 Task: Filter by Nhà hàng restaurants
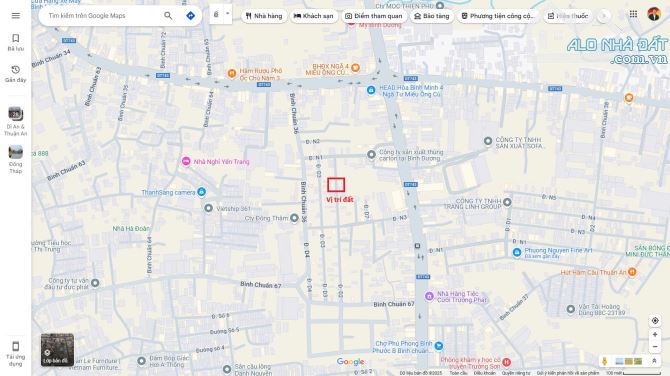click(x=264, y=16)
